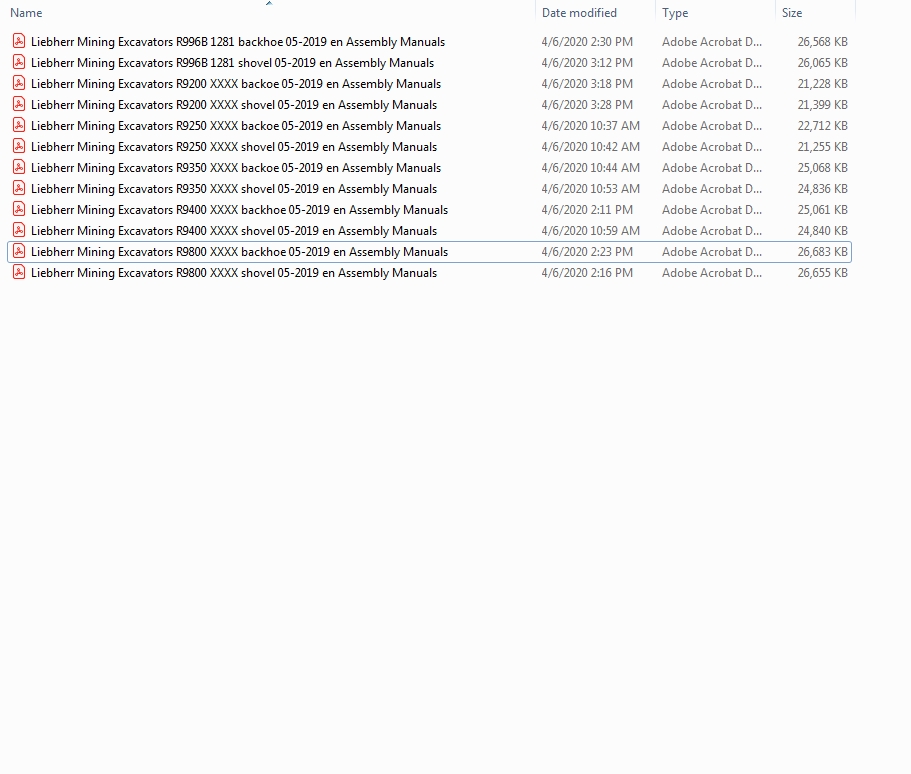Click file size 26,065 KB
Viewport: 911px width, 774px height.
[x=822, y=63]
